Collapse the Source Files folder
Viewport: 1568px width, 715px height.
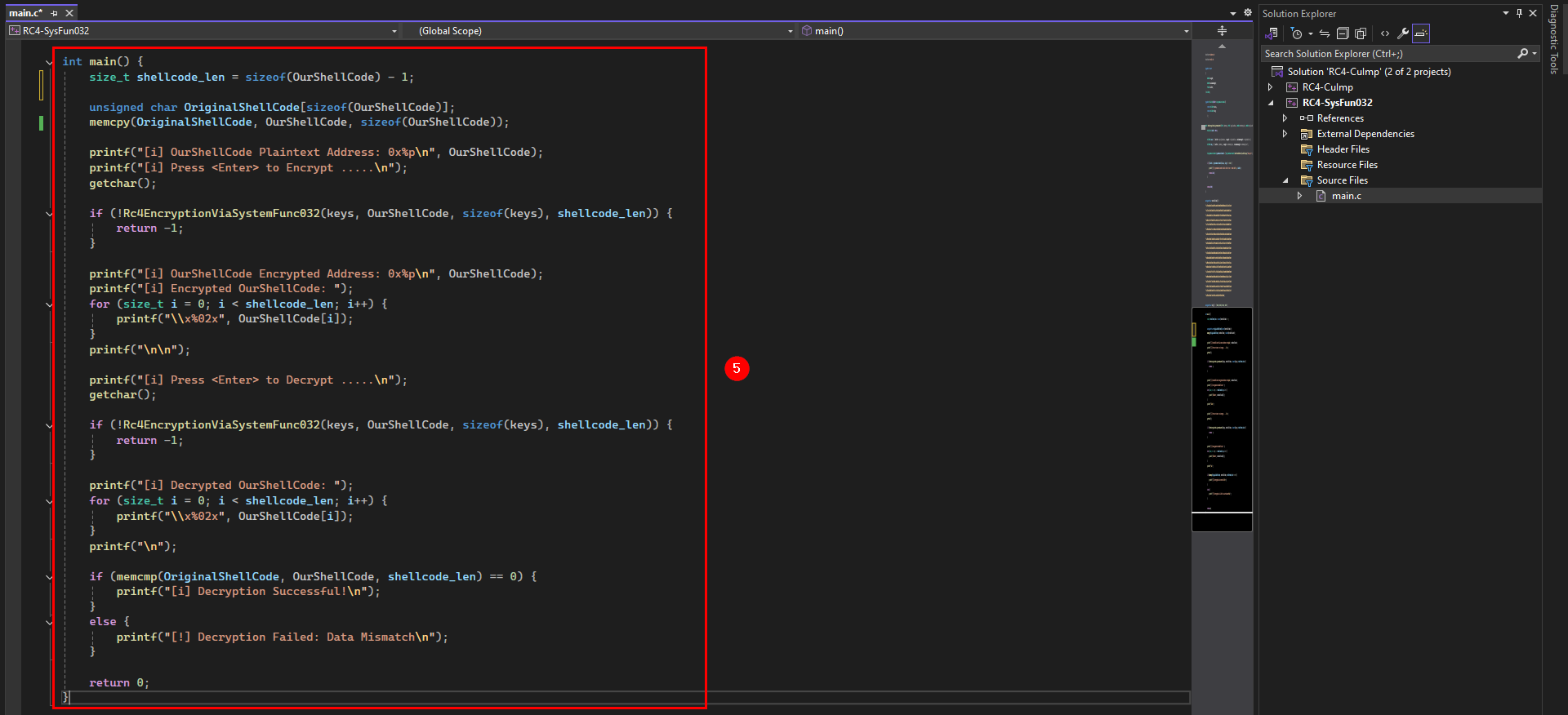[x=1285, y=180]
